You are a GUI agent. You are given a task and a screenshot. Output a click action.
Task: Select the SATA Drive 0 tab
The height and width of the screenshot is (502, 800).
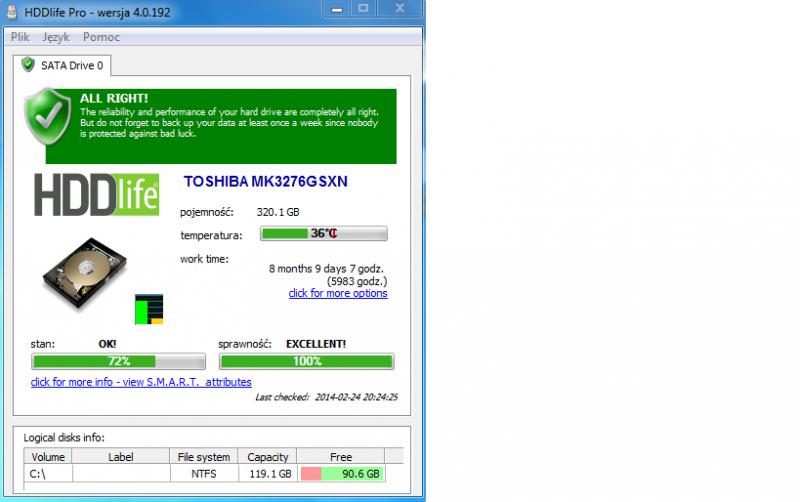coord(63,65)
